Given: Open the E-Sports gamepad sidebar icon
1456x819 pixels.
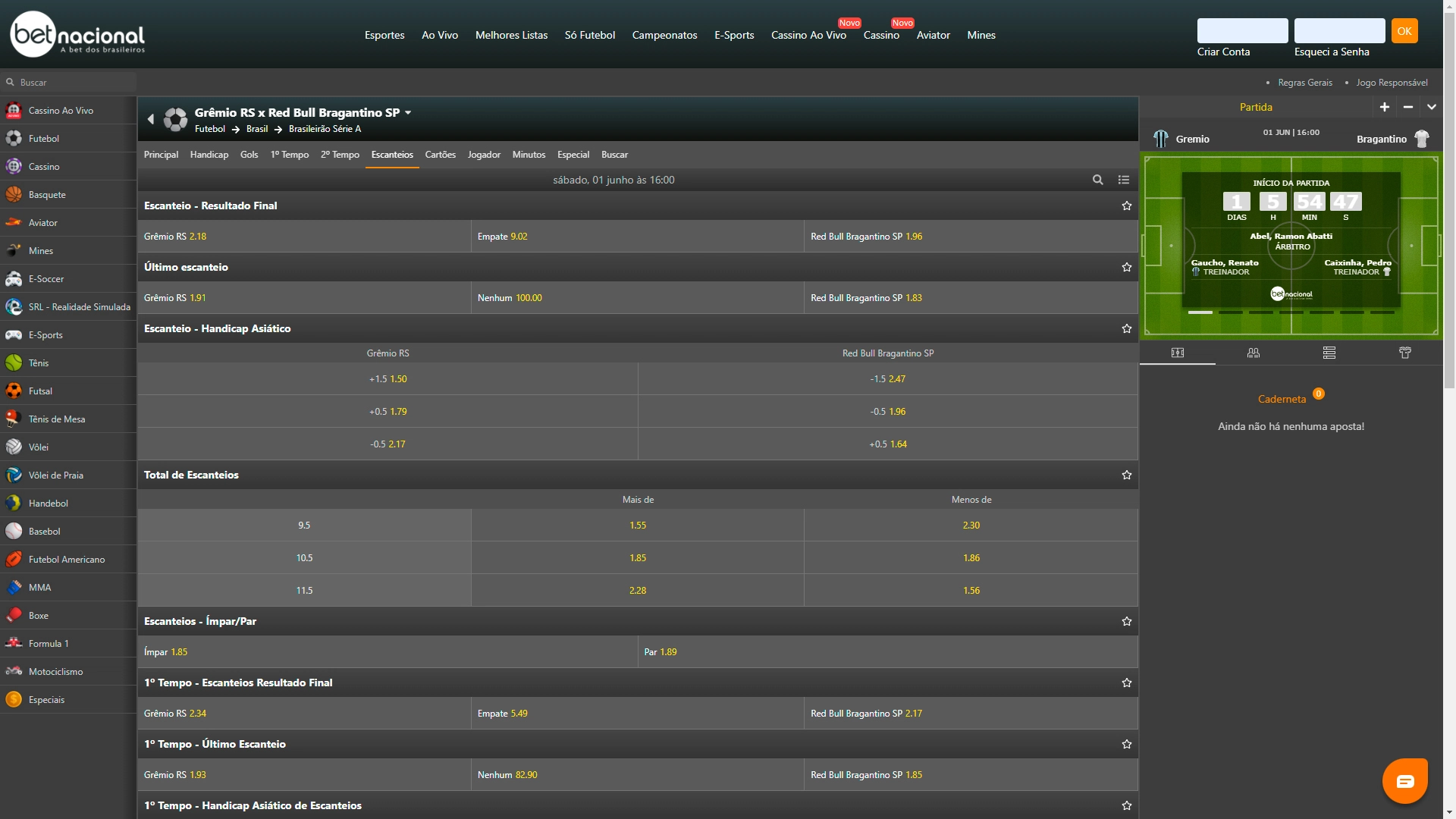Looking at the screenshot, I should pyautogui.click(x=14, y=335).
